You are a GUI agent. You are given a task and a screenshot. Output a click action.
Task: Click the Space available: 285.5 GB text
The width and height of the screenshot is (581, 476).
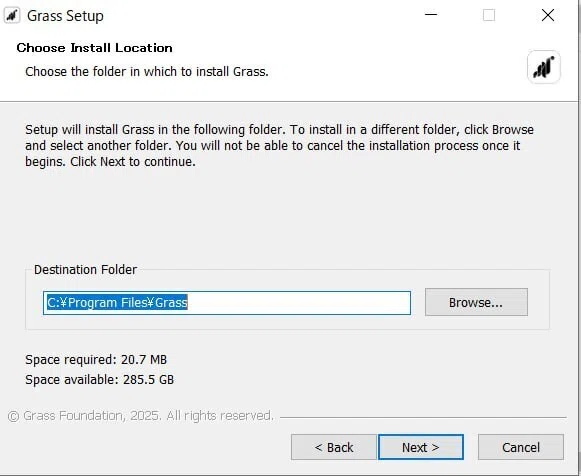(x=99, y=380)
